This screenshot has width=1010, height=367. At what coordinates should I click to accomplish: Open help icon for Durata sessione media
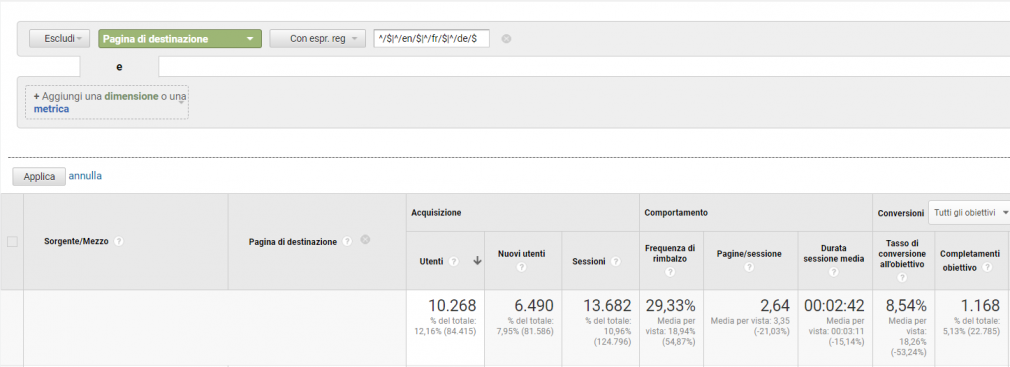pos(834,272)
